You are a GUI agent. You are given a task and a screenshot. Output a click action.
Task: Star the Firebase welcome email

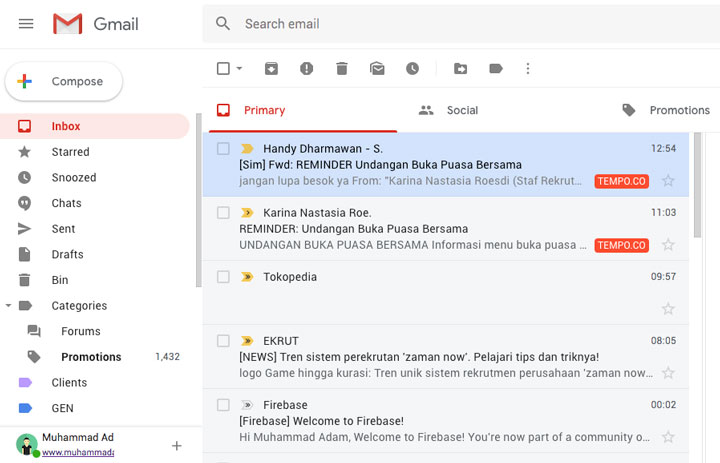click(668, 436)
